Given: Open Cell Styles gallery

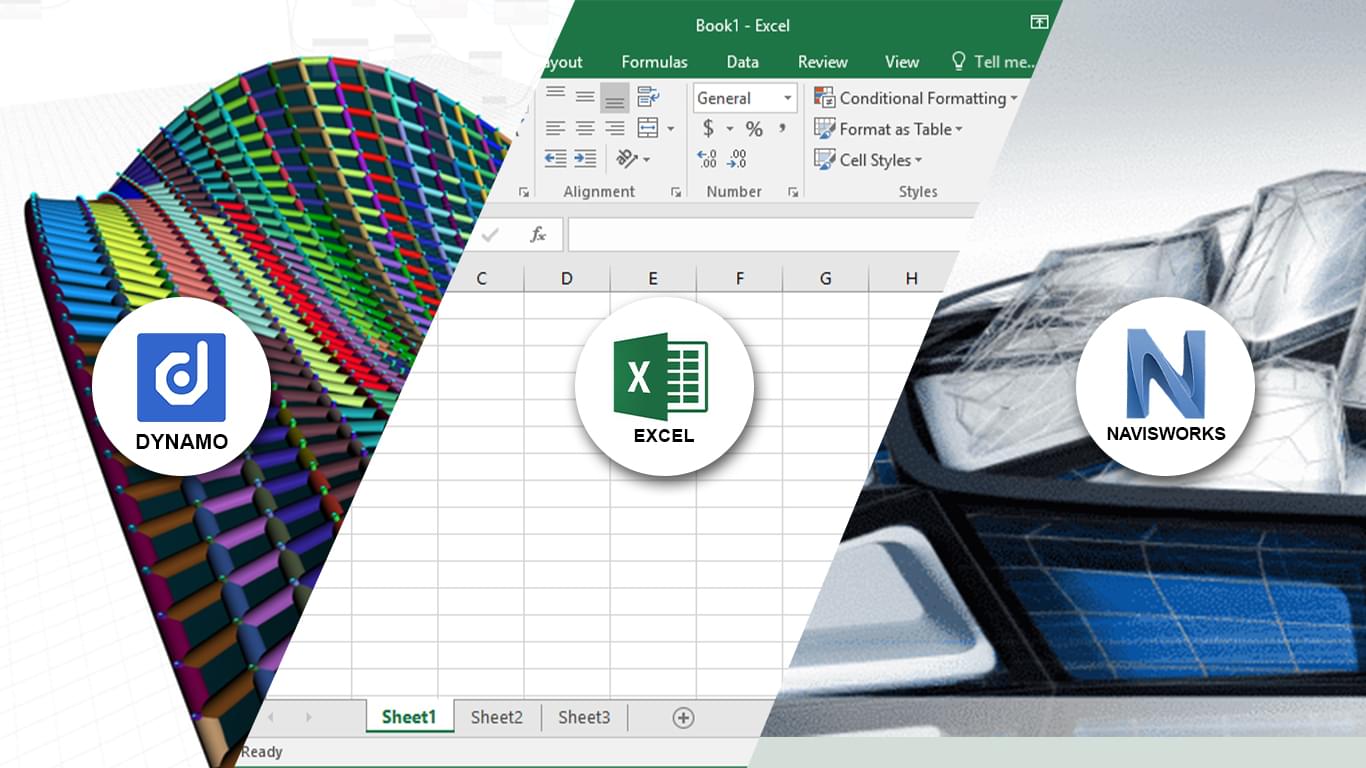Looking at the screenshot, I should tap(868, 160).
